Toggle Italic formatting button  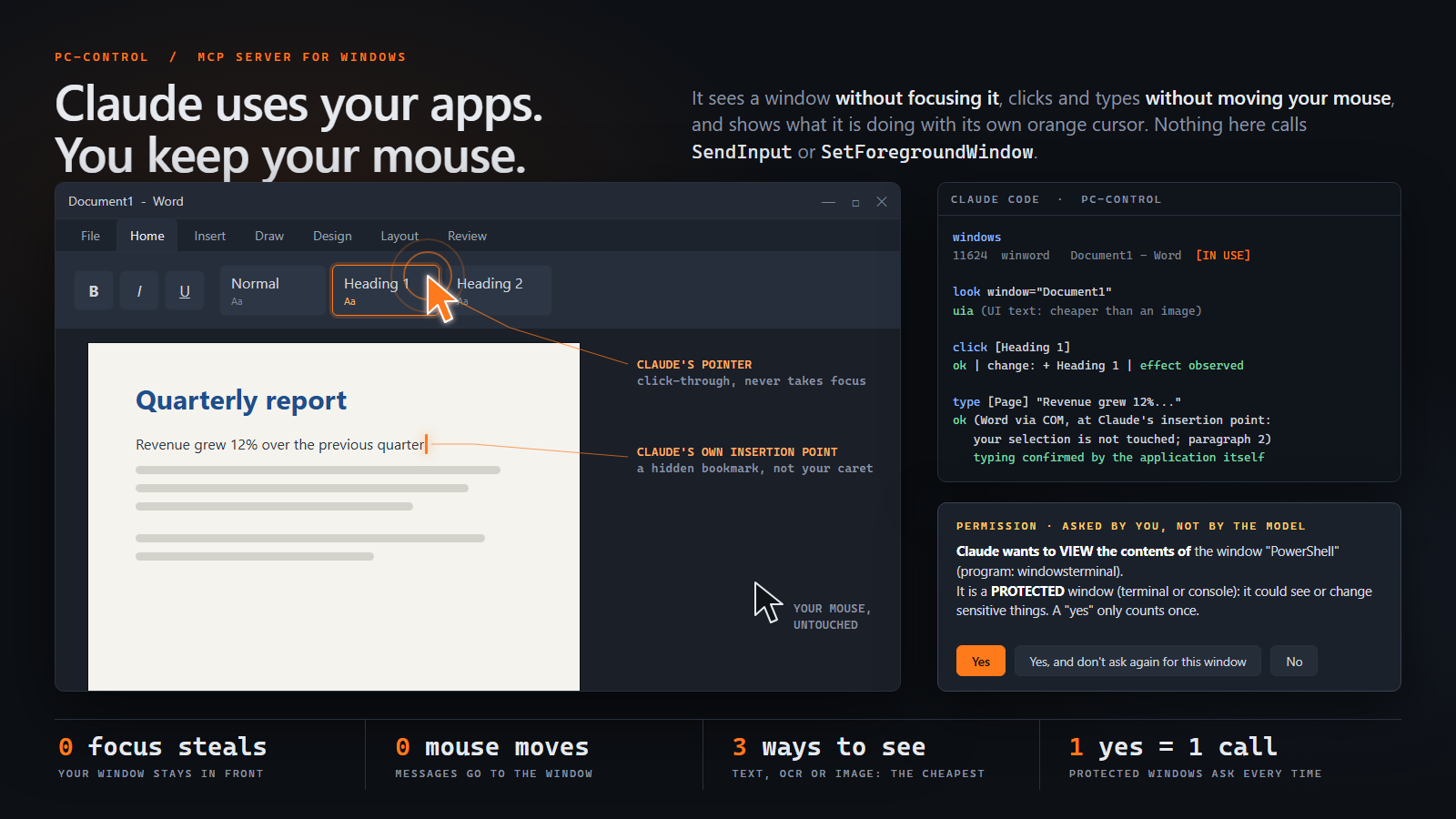click(139, 291)
